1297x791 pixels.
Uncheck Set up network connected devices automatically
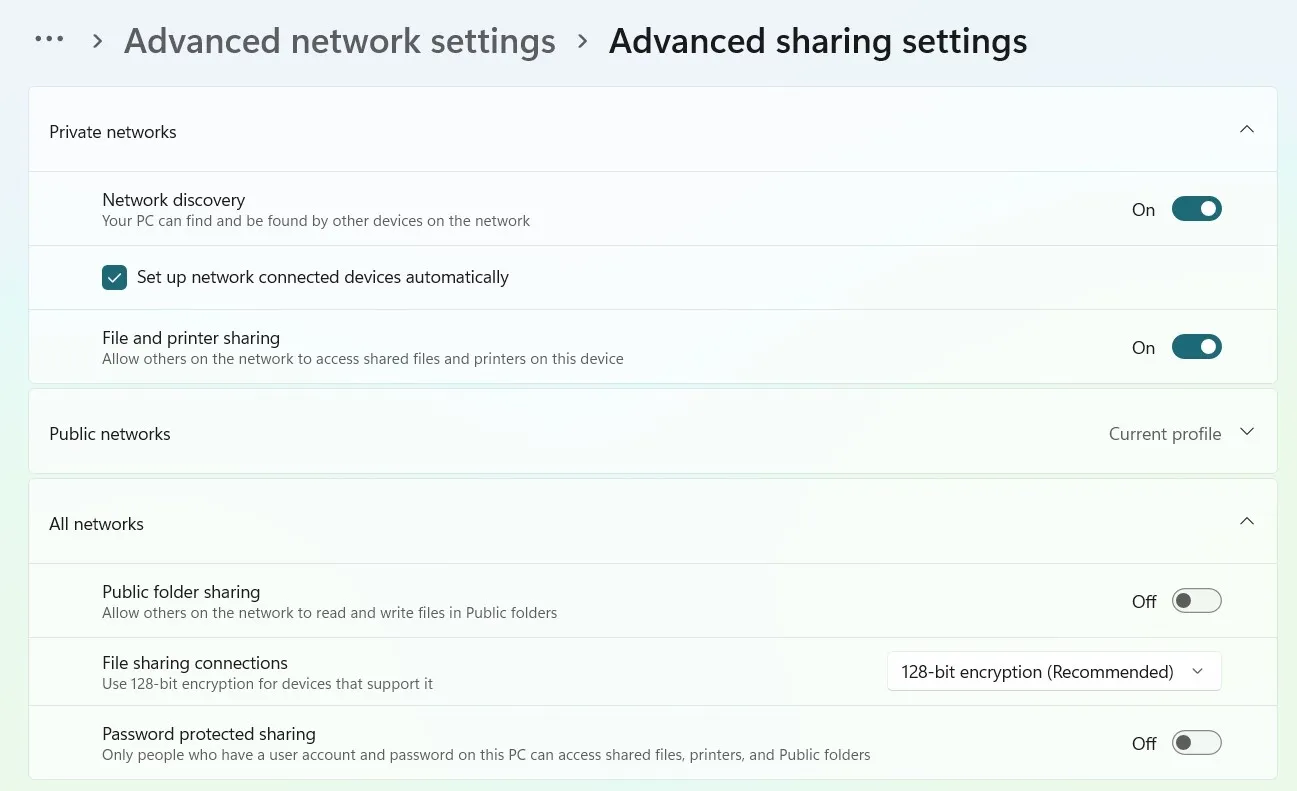click(115, 277)
